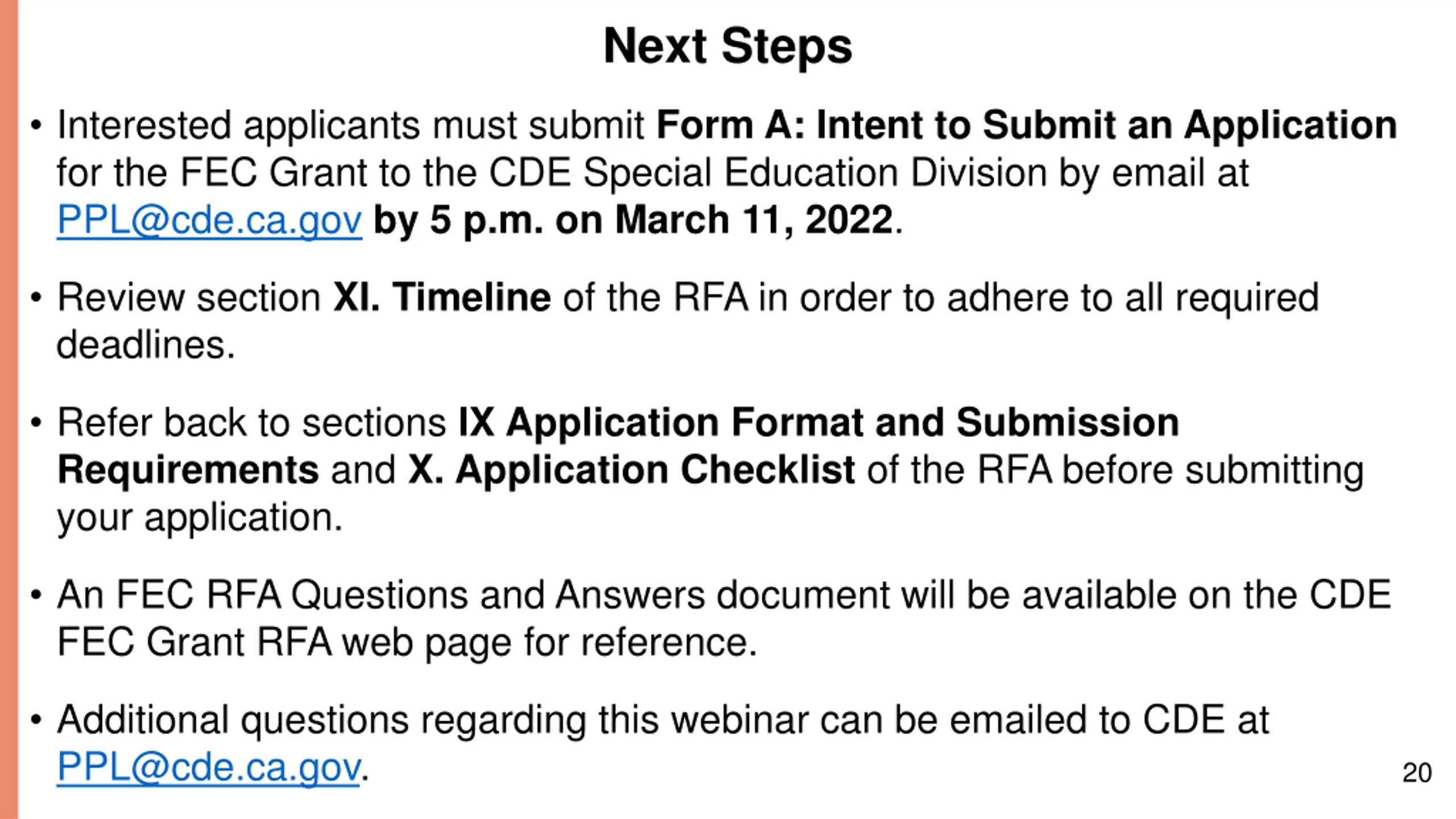Click the bold XI. Timeline text
Screen dimensions: 1456x819
(x=442, y=297)
